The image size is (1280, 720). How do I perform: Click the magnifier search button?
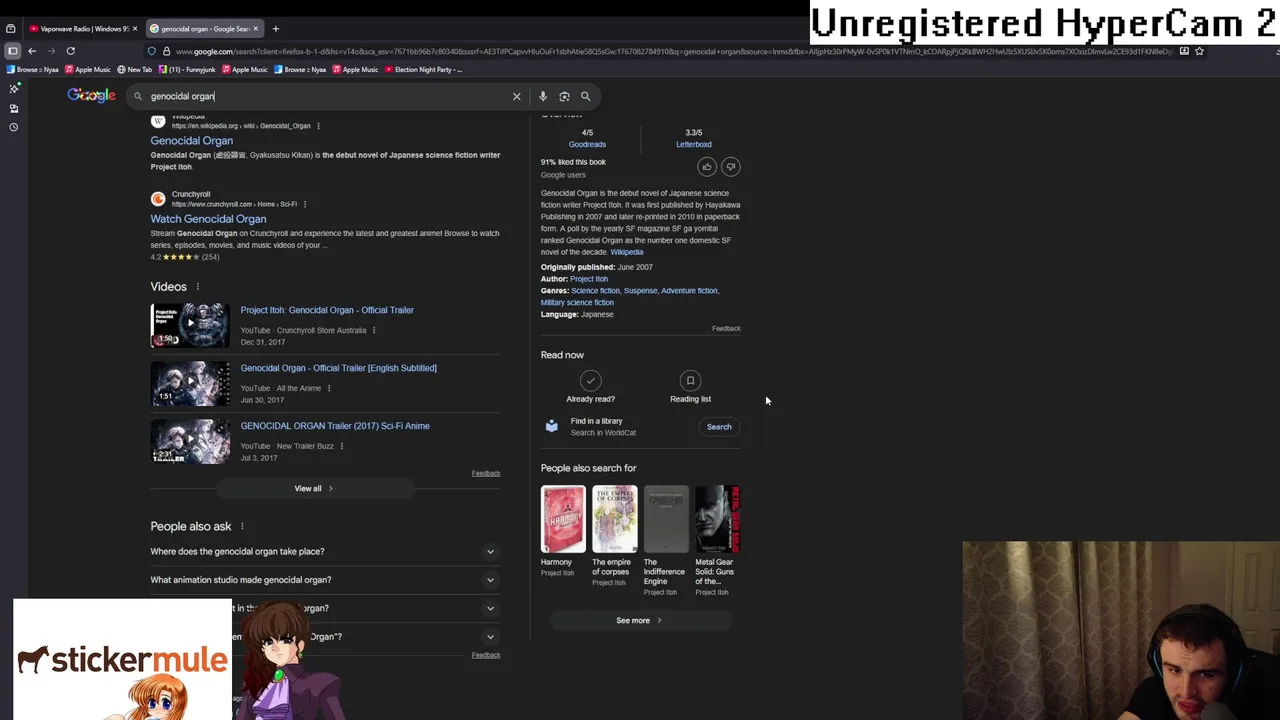(586, 96)
